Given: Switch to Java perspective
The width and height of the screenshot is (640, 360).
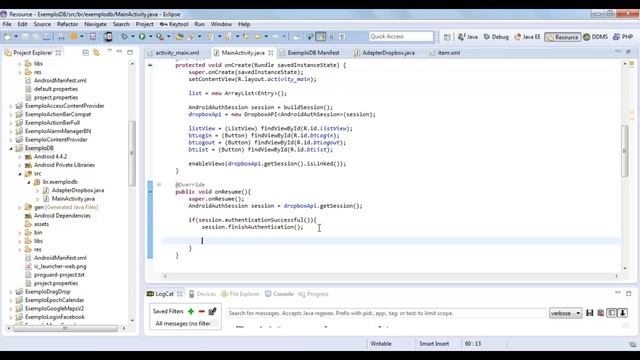Looking at the screenshot, I should (x=468, y=37).
